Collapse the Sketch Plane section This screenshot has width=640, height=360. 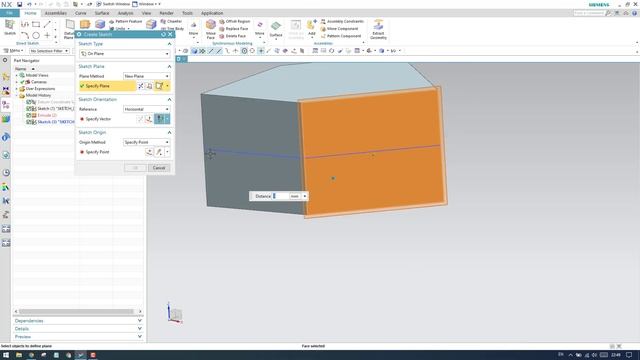pyautogui.click(x=169, y=66)
